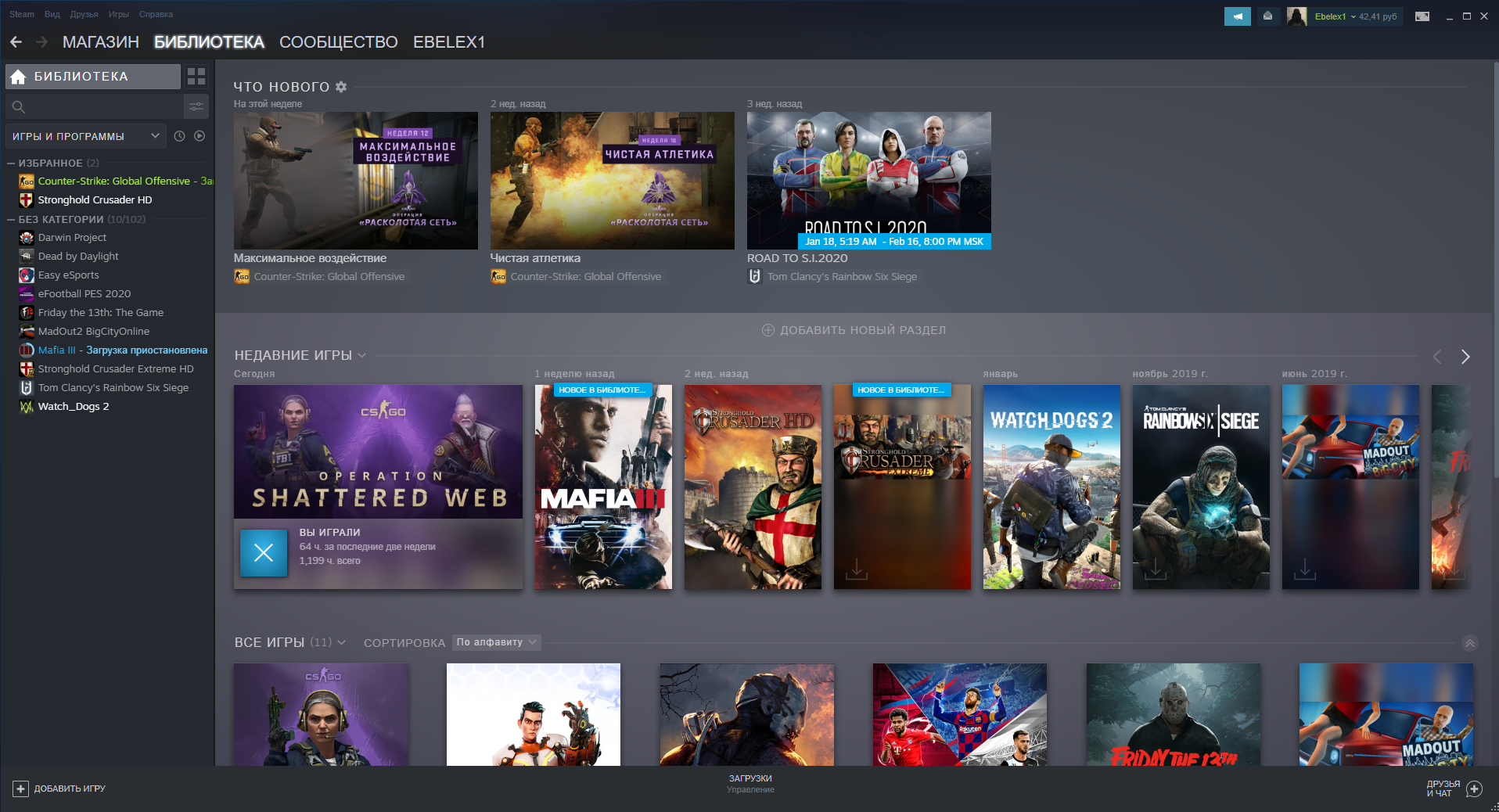Go to the СООБЩЕСТВО tab
Screen dimensions: 1499x812
[339, 42]
